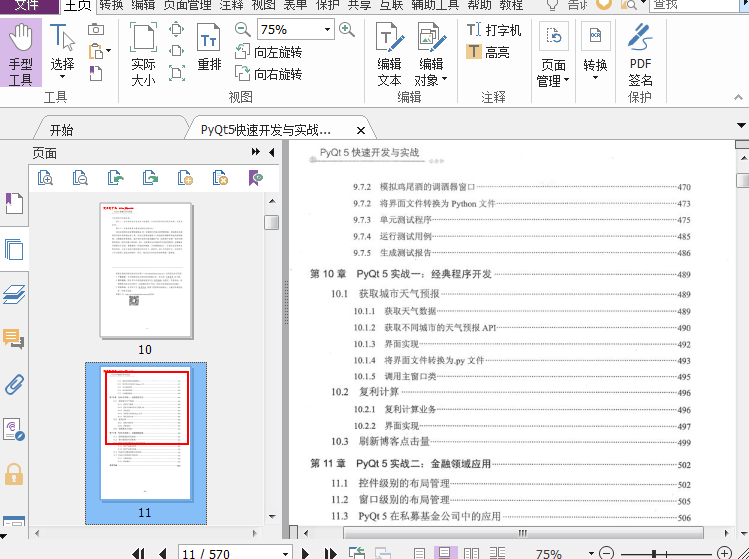Open the File (文件) menu
The image size is (749, 559).
coord(27,5)
